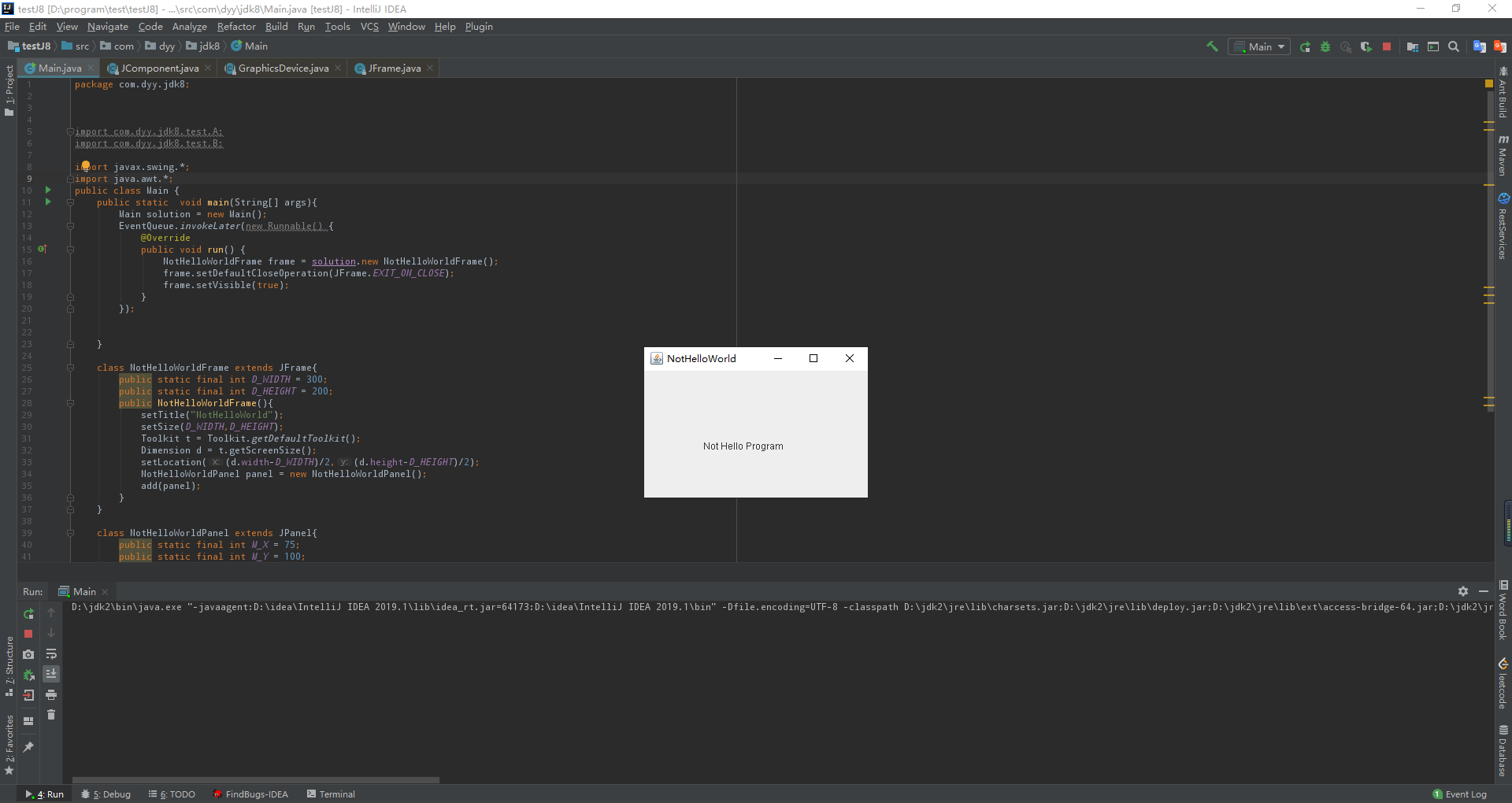Click Attach Debugger bug icon in Run panel
Image resolution: width=1512 pixels, height=803 pixels.
28,675
